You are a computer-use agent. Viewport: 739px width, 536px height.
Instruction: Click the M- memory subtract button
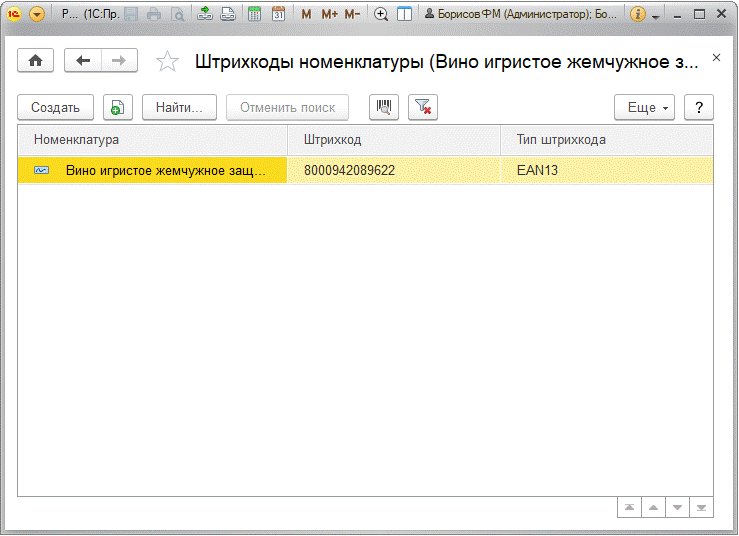click(352, 14)
